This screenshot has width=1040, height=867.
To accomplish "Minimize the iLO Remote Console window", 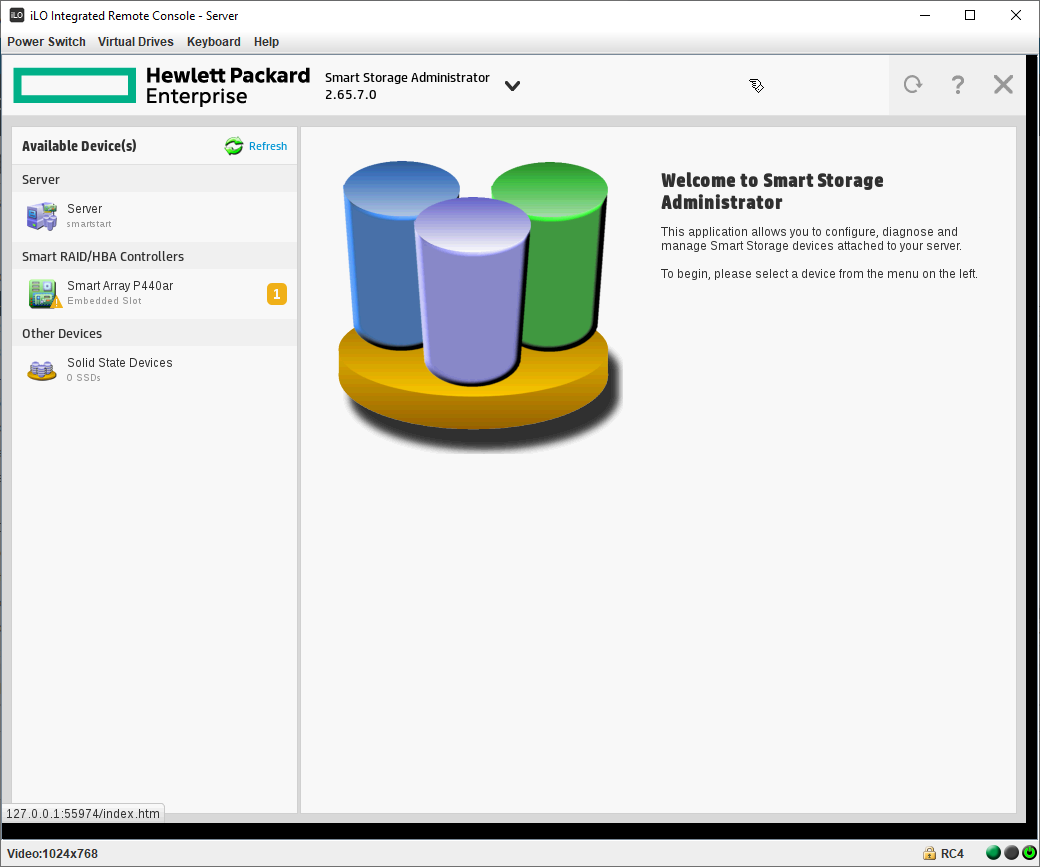I will point(925,15).
